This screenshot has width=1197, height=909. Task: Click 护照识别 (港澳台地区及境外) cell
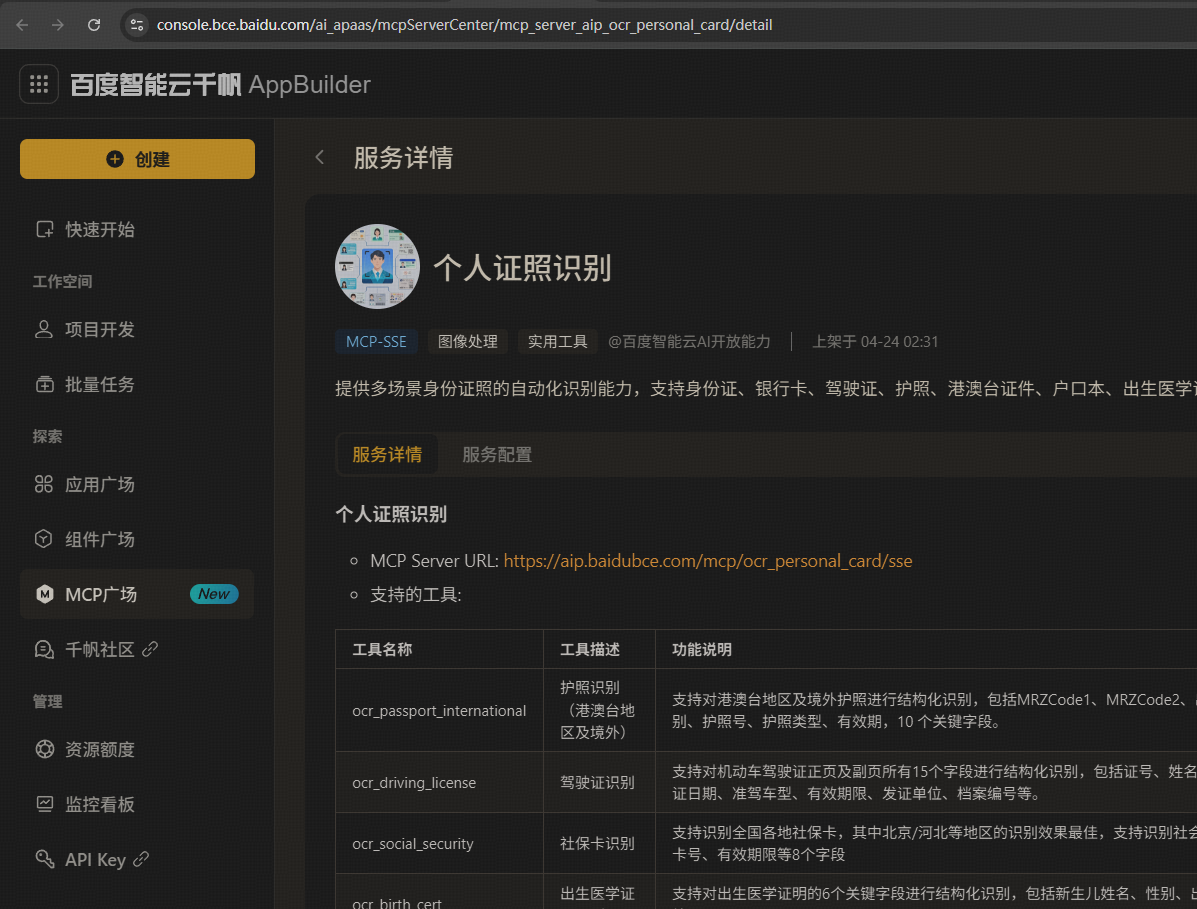598,710
